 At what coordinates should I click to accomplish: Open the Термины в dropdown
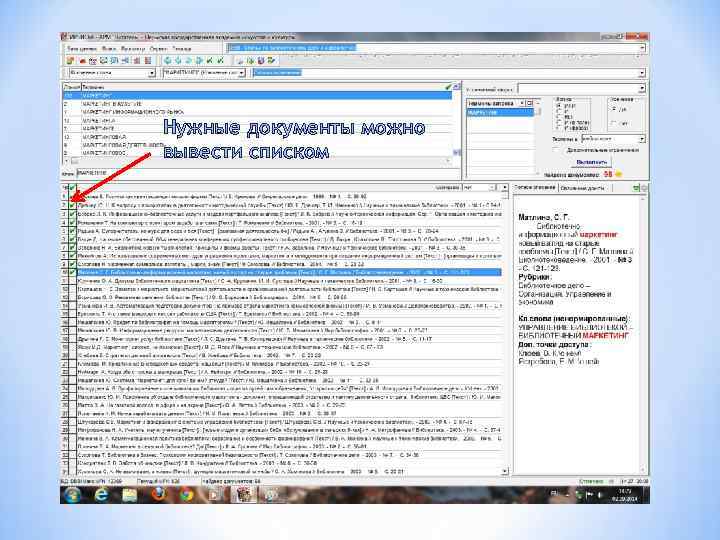[x=642, y=139]
